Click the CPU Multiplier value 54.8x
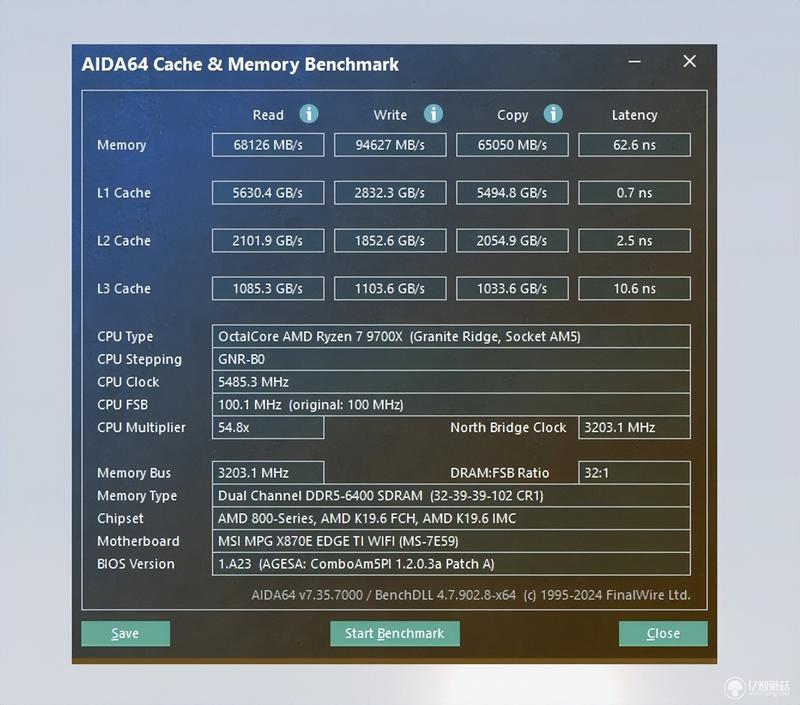The image size is (800, 705). (x=268, y=427)
